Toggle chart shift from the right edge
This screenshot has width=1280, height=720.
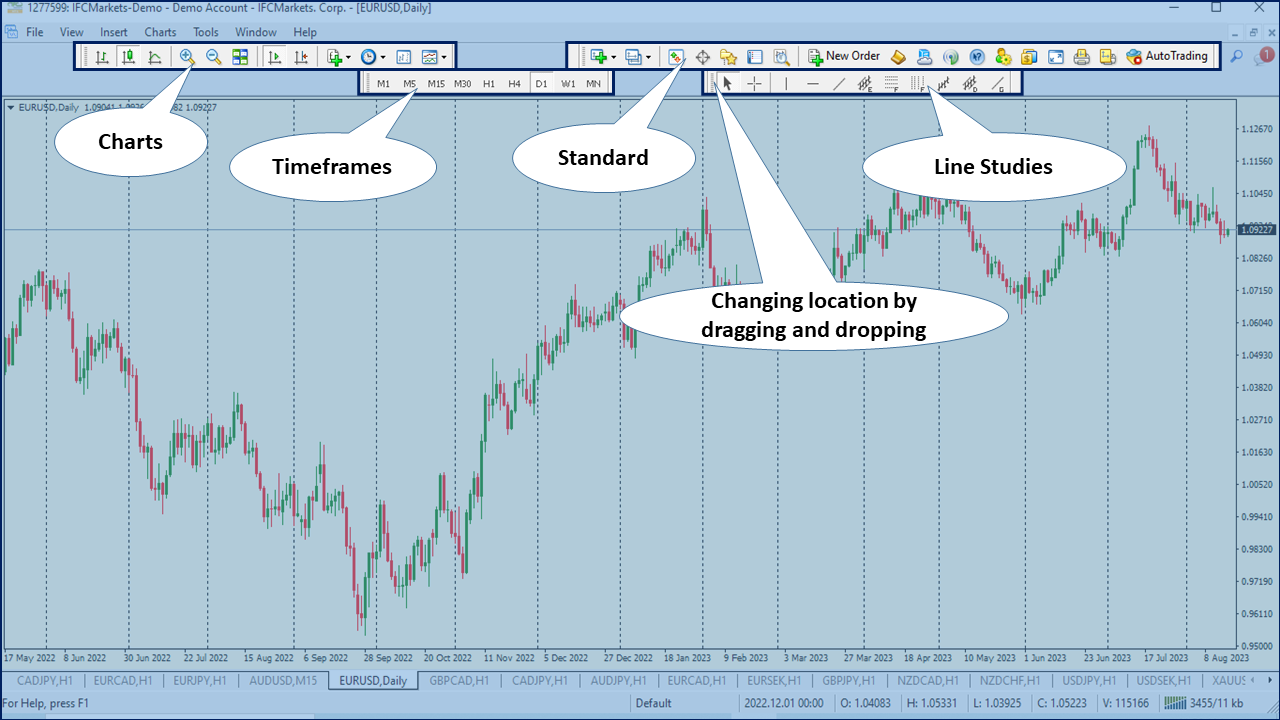click(x=301, y=57)
